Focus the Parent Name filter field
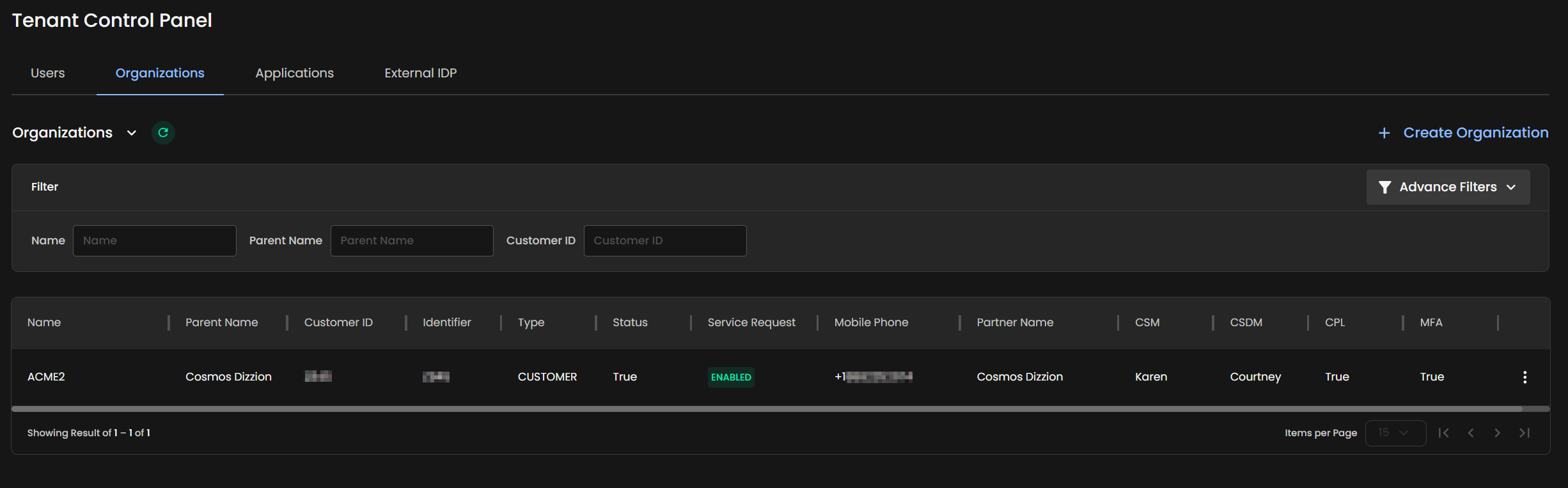Screen dimensions: 1568x488 pyautogui.click(x=412, y=240)
